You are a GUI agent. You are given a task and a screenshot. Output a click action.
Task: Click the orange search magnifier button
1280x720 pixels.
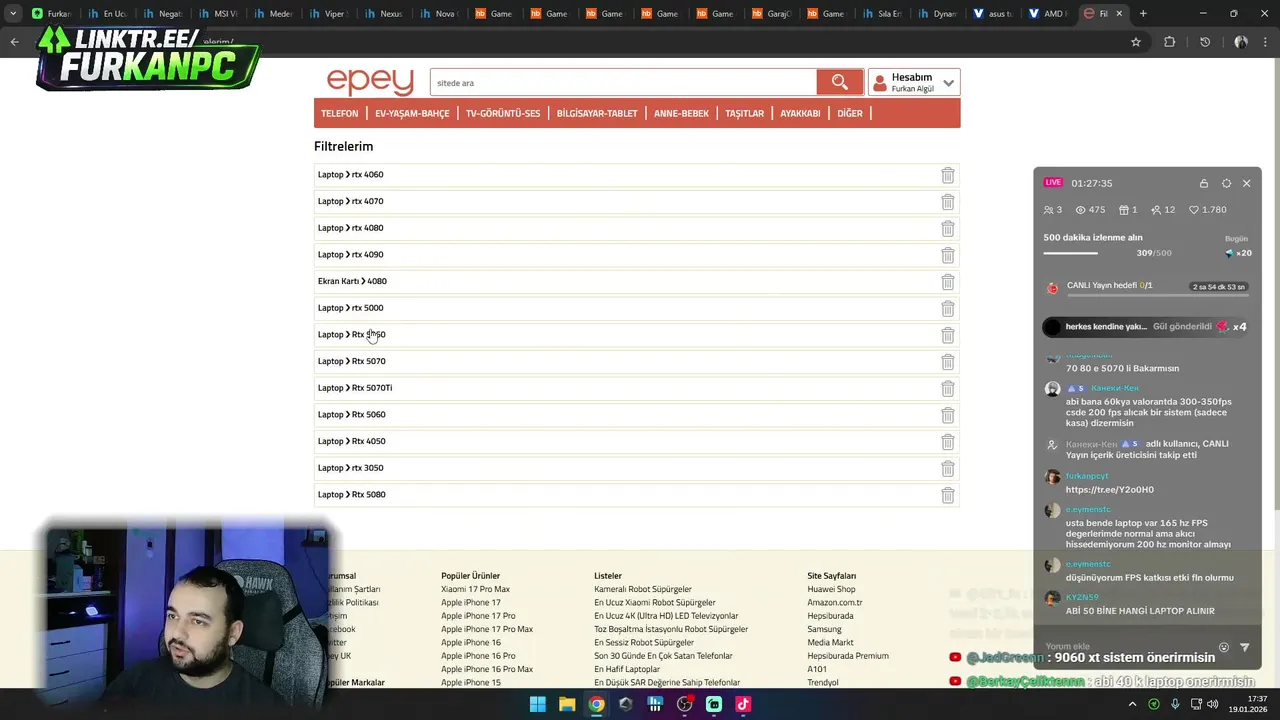click(839, 82)
